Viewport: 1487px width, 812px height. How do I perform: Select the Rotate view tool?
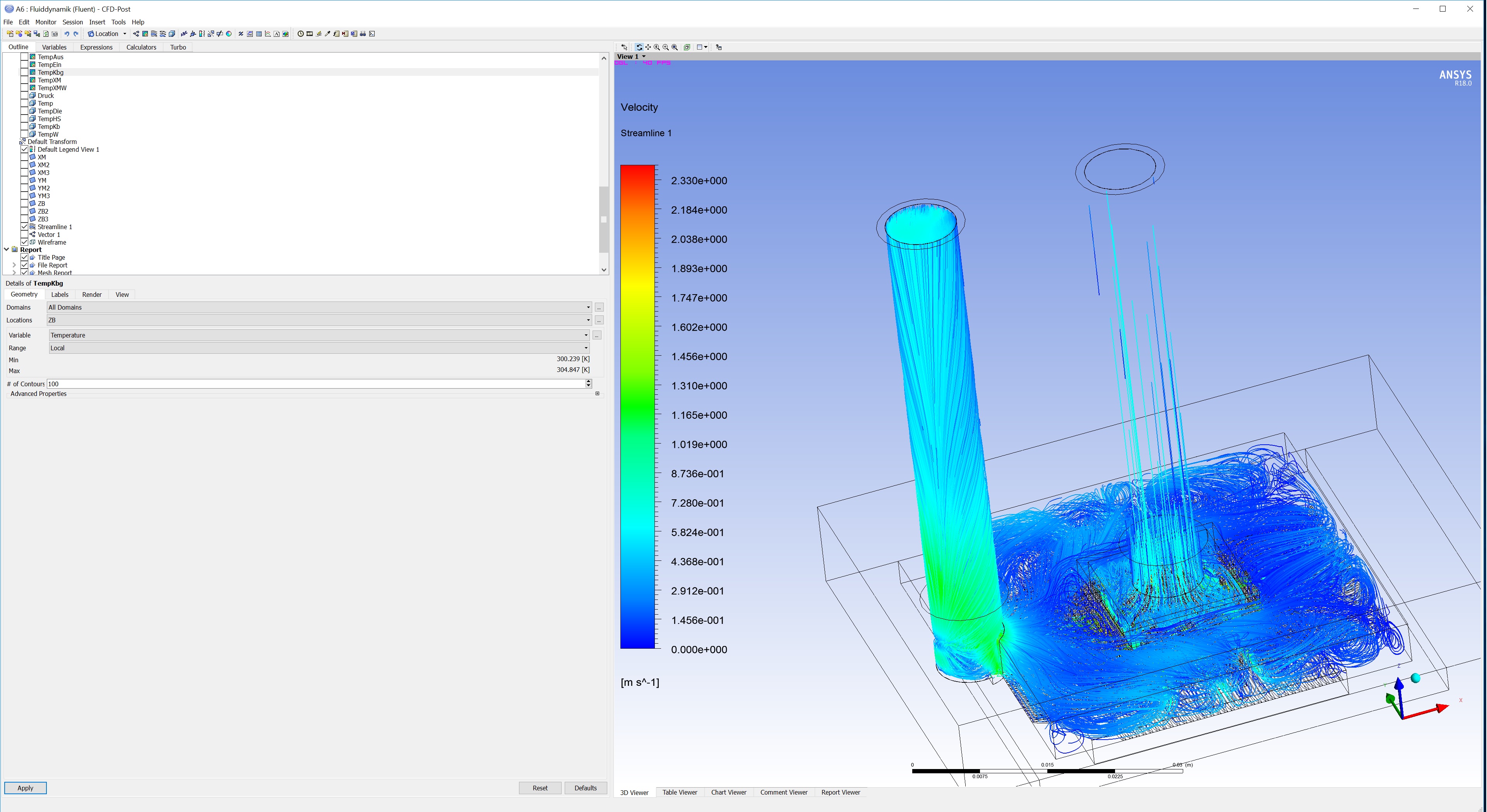pos(639,47)
